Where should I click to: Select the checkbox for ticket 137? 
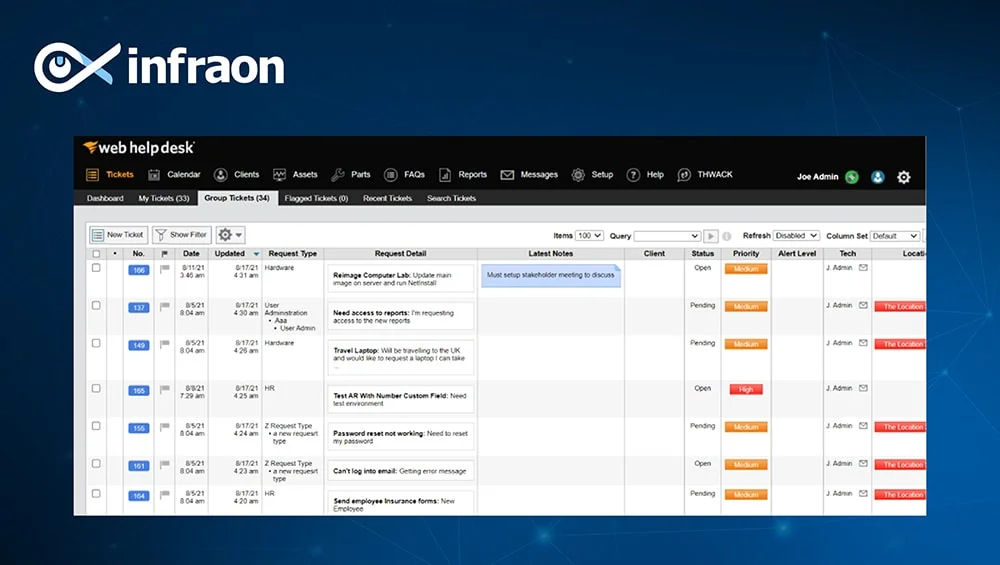click(96, 305)
